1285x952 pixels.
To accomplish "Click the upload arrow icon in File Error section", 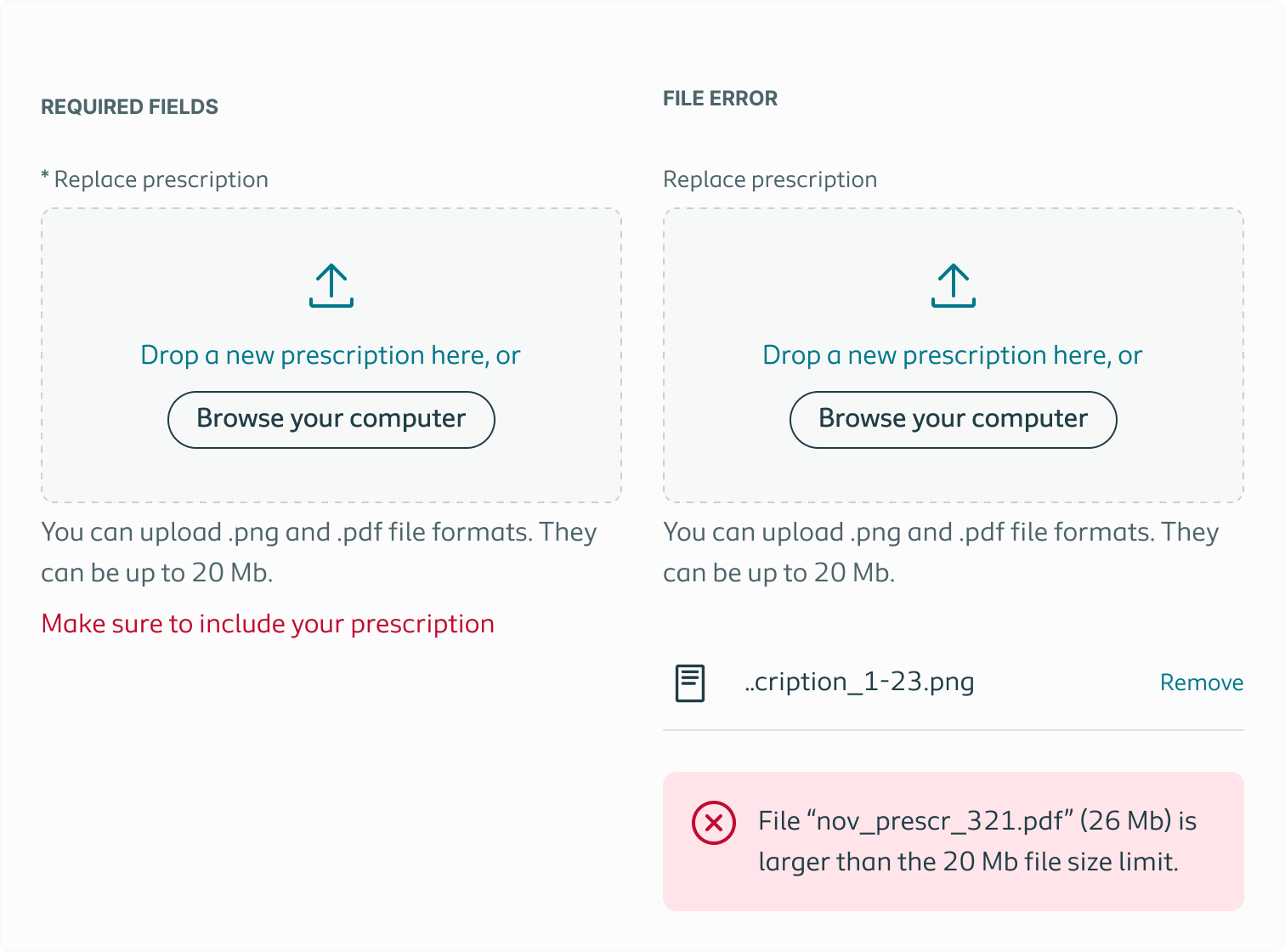I will pyautogui.click(x=954, y=286).
